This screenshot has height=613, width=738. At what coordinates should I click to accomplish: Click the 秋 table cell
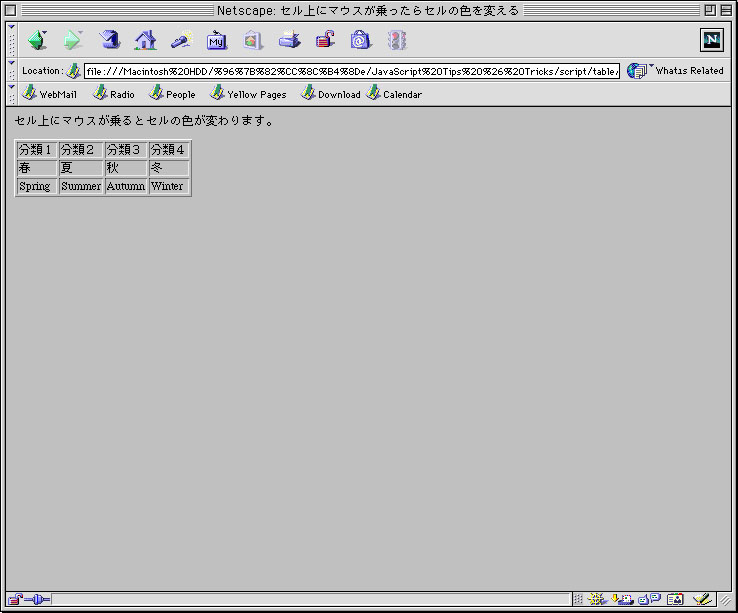126,168
